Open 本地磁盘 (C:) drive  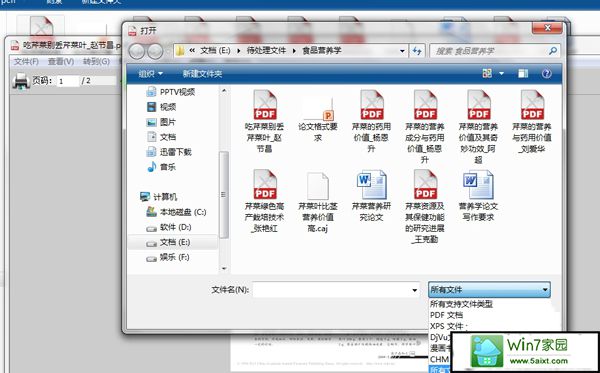tap(176, 212)
